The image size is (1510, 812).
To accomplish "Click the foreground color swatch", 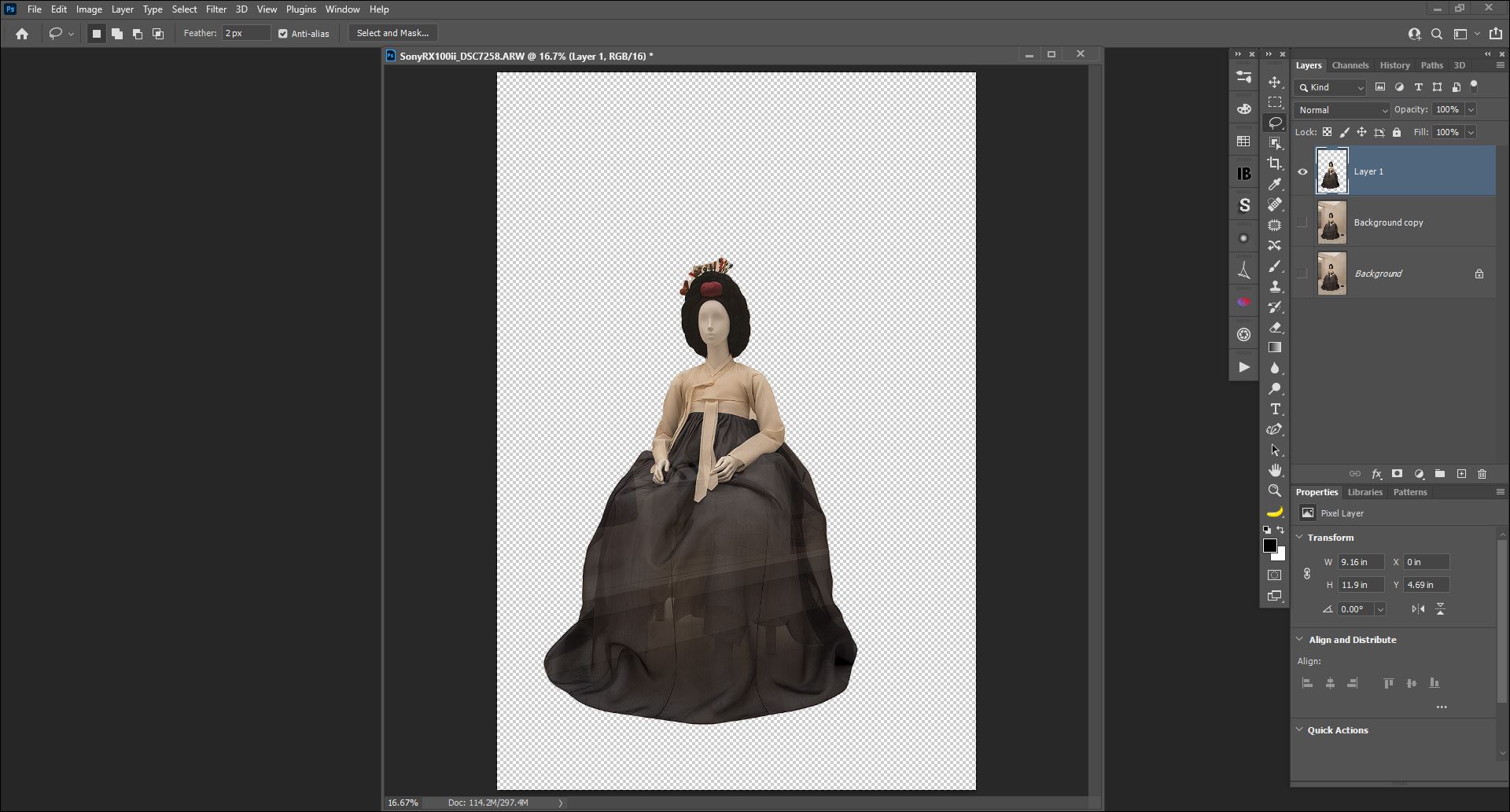I will point(1269,546).
